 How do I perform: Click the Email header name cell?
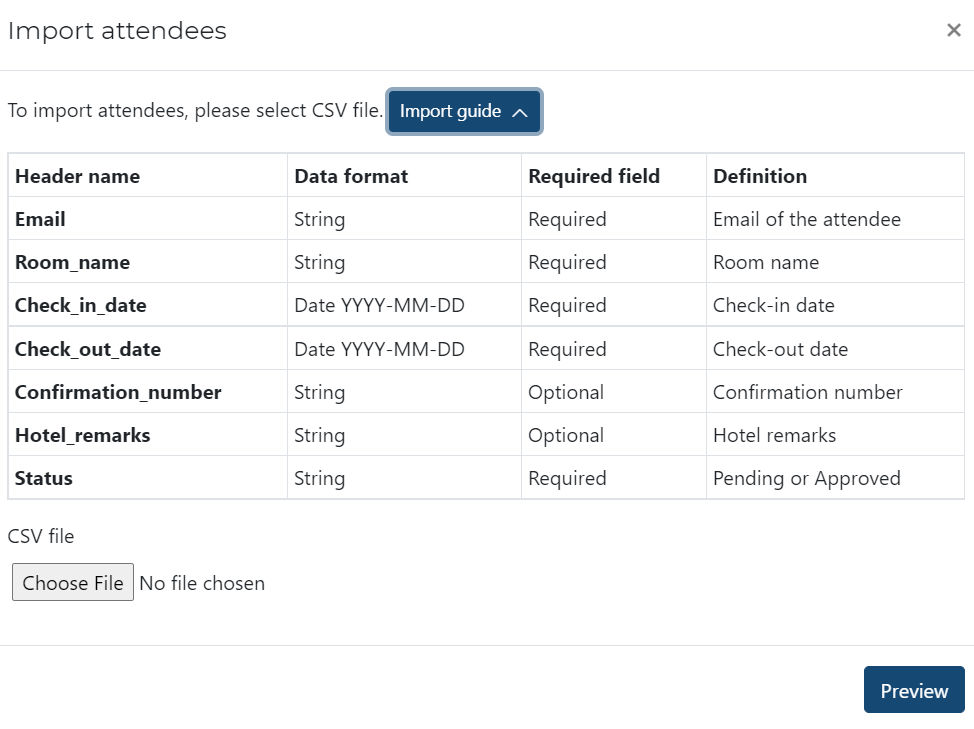click(40, 219)
